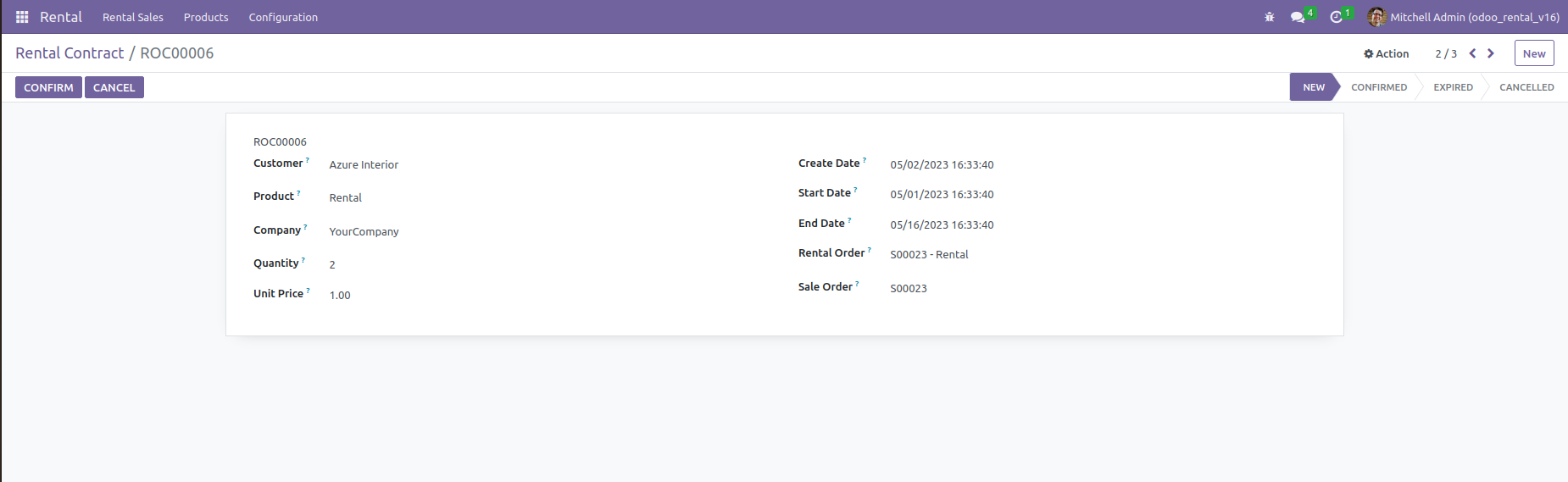Show help mark beside Start Date label

point(855,190)
